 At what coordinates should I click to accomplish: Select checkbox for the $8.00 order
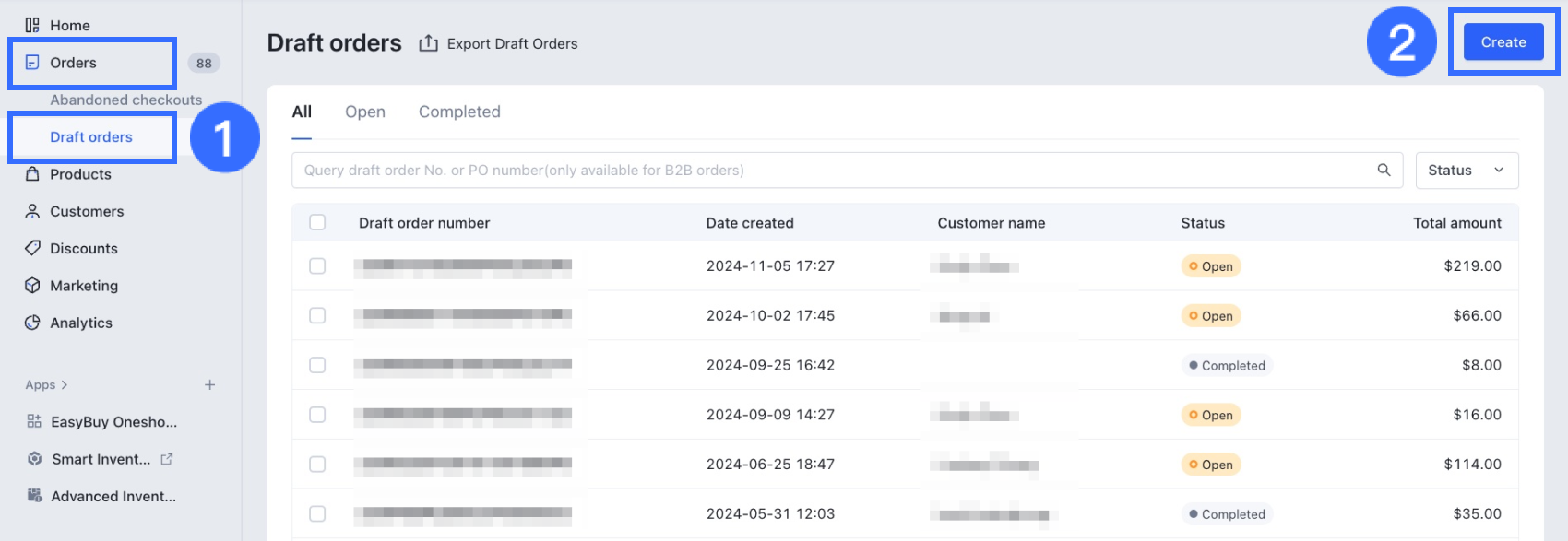(x=317, y=365)
